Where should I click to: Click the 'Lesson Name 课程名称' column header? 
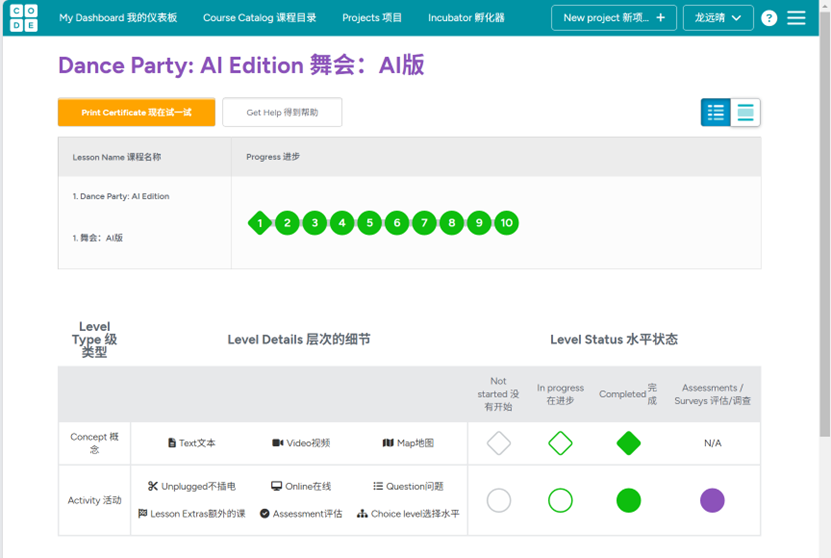pyautogui.click(x=117, y=157)
